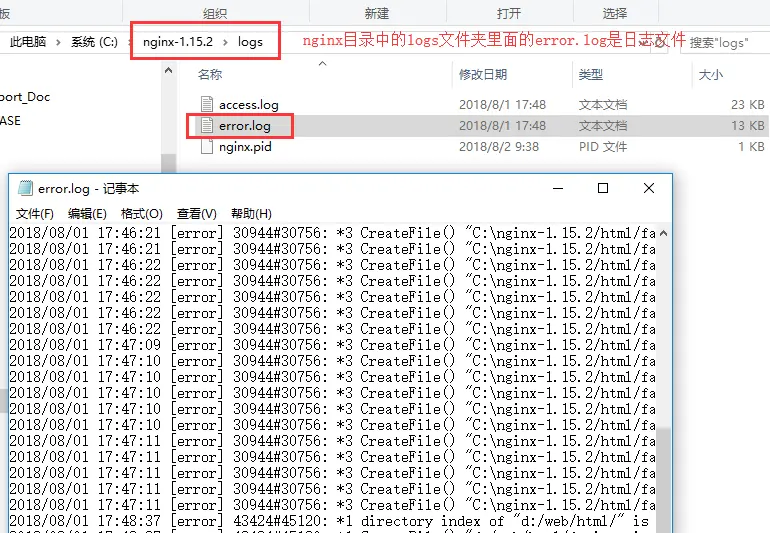Click the ribbon group label 打开

click(509, 13)
